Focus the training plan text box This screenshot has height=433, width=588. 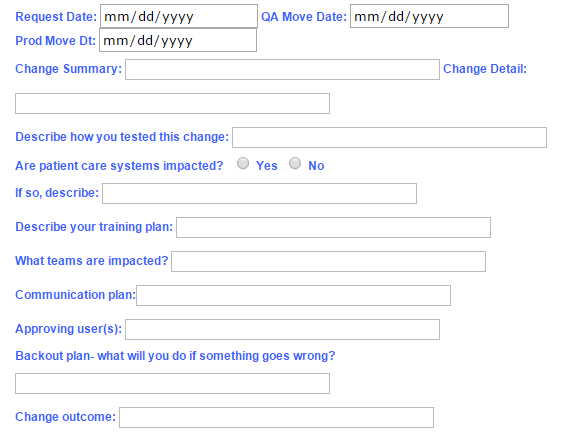(333, 228)
